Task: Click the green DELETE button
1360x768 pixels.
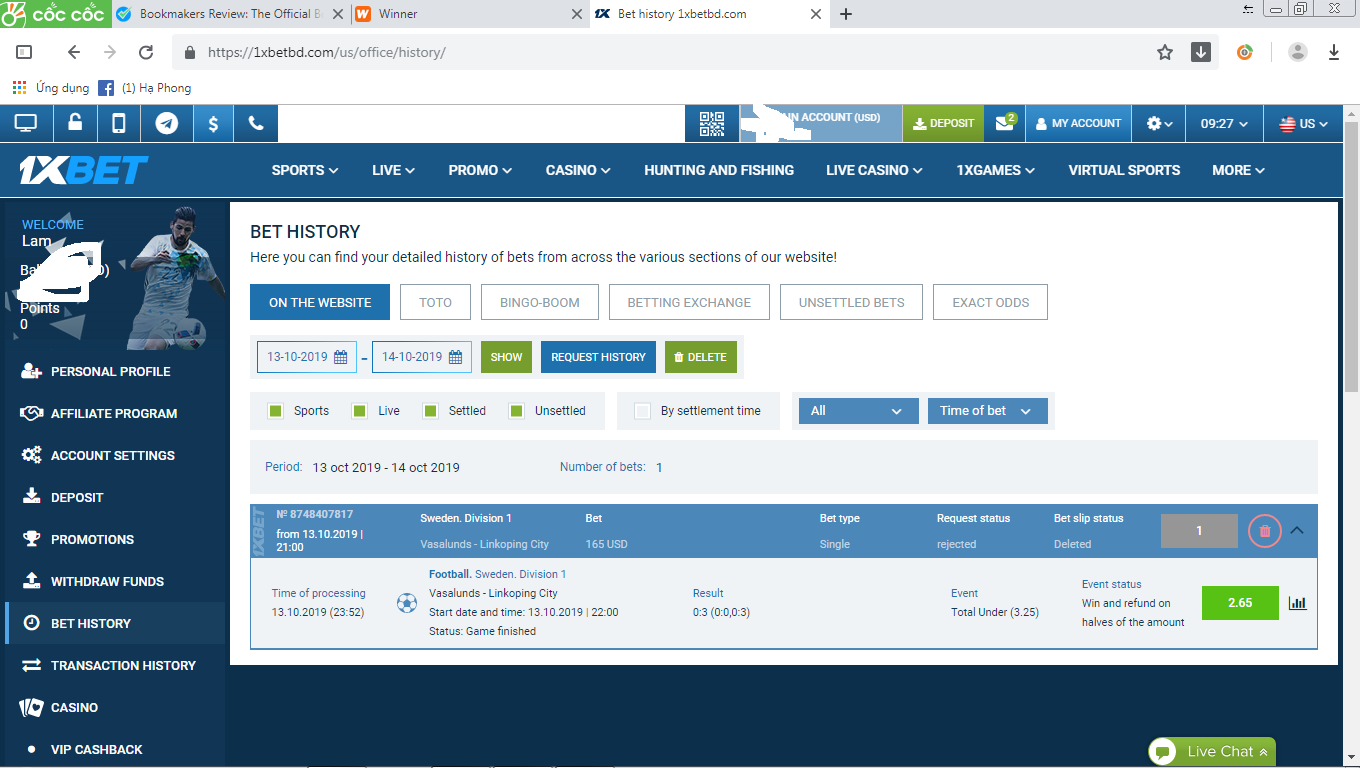Action: click(701, 357)
